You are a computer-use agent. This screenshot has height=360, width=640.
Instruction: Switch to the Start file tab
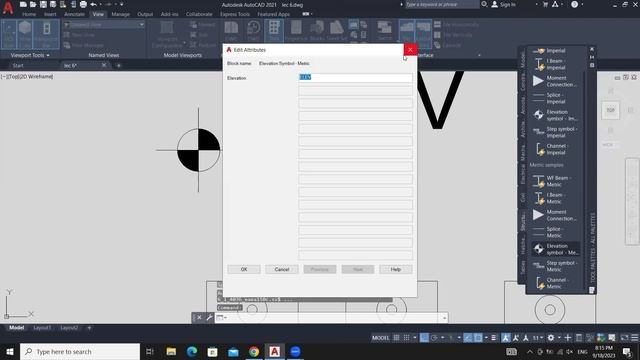[x=18, y=65]
